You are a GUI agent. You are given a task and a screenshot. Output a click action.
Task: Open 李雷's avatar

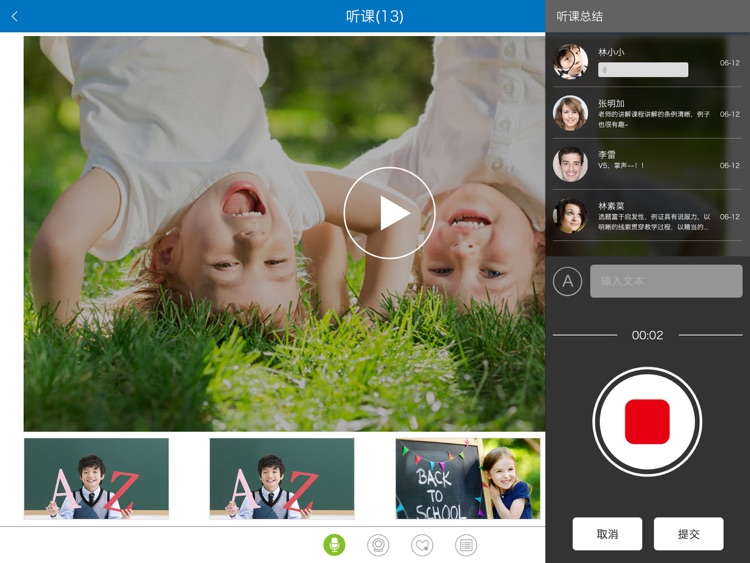coord(570,164)
